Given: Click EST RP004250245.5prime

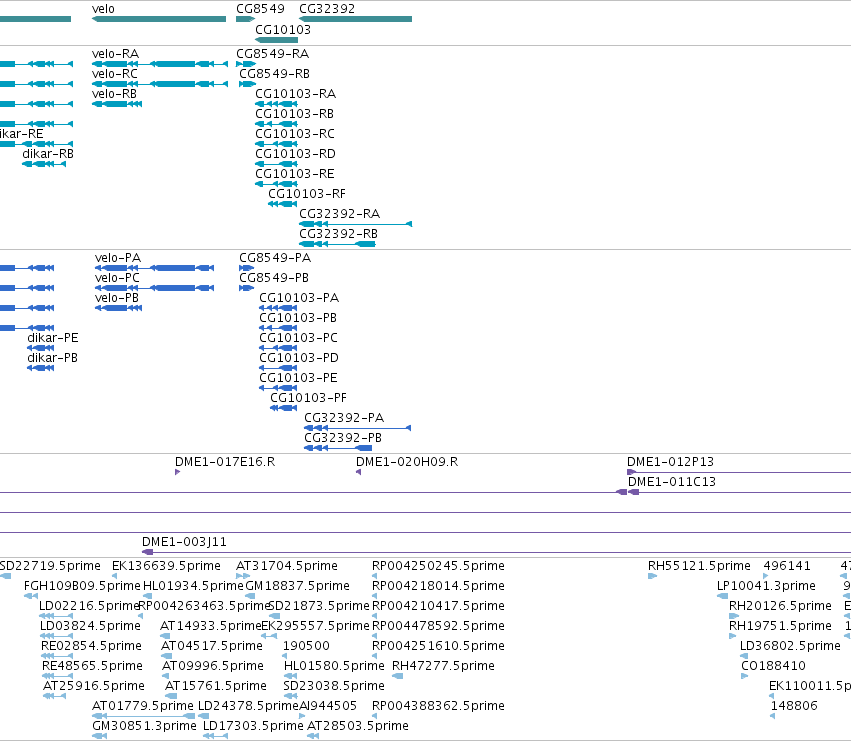Looking at the screenshot, I should coord(374,577).
